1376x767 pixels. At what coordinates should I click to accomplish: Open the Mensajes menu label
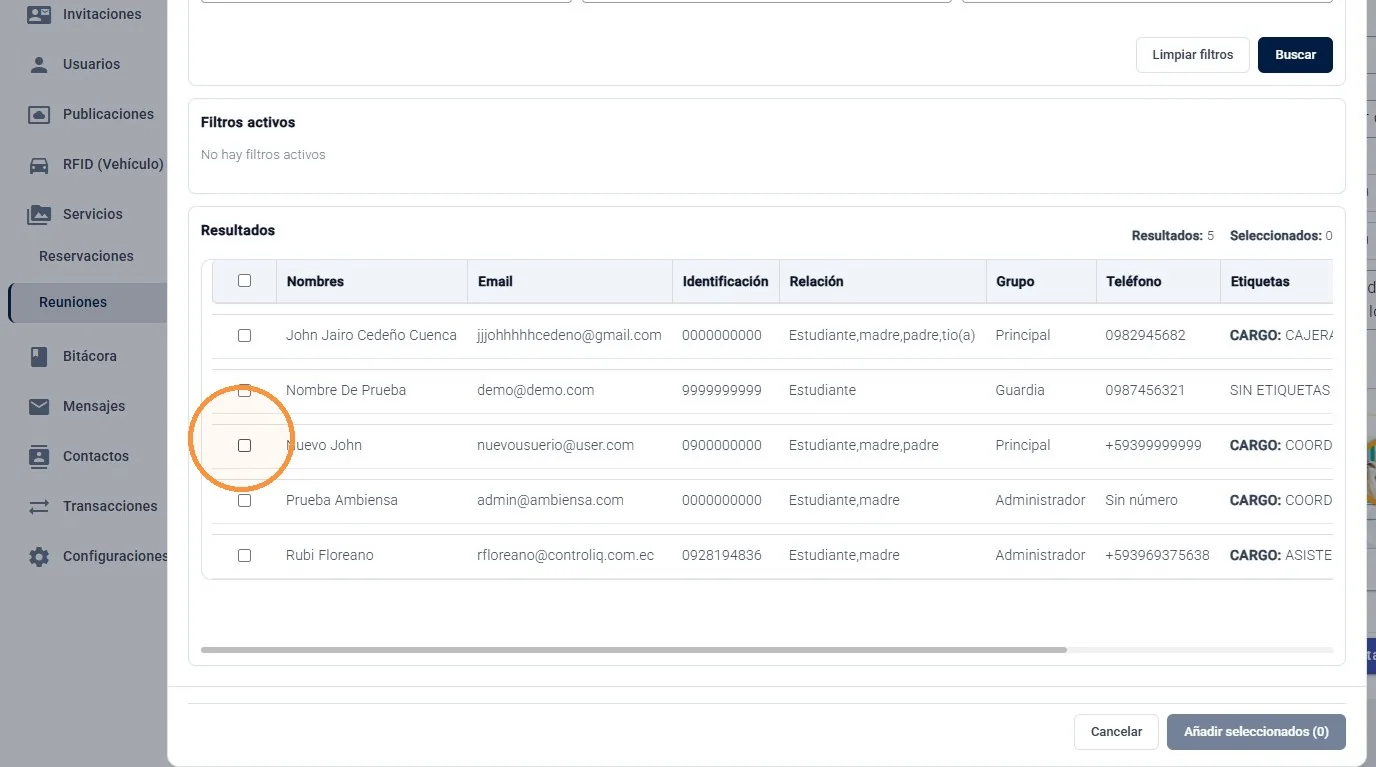(94, 406)
